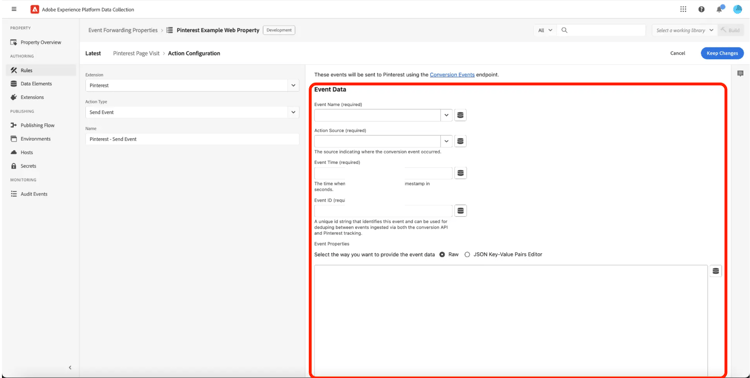Click Pinterest Page Visit breadcrumb
This screenshot has width=750, height=378.
tap(136, 54)
